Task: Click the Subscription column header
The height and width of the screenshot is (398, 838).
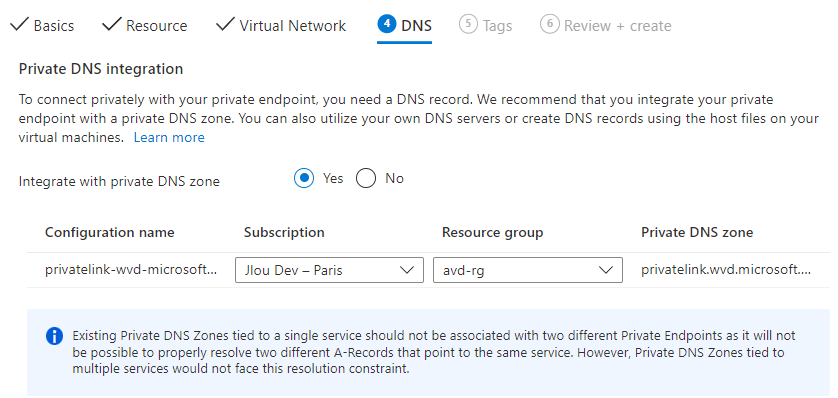Action: (284, 233)
